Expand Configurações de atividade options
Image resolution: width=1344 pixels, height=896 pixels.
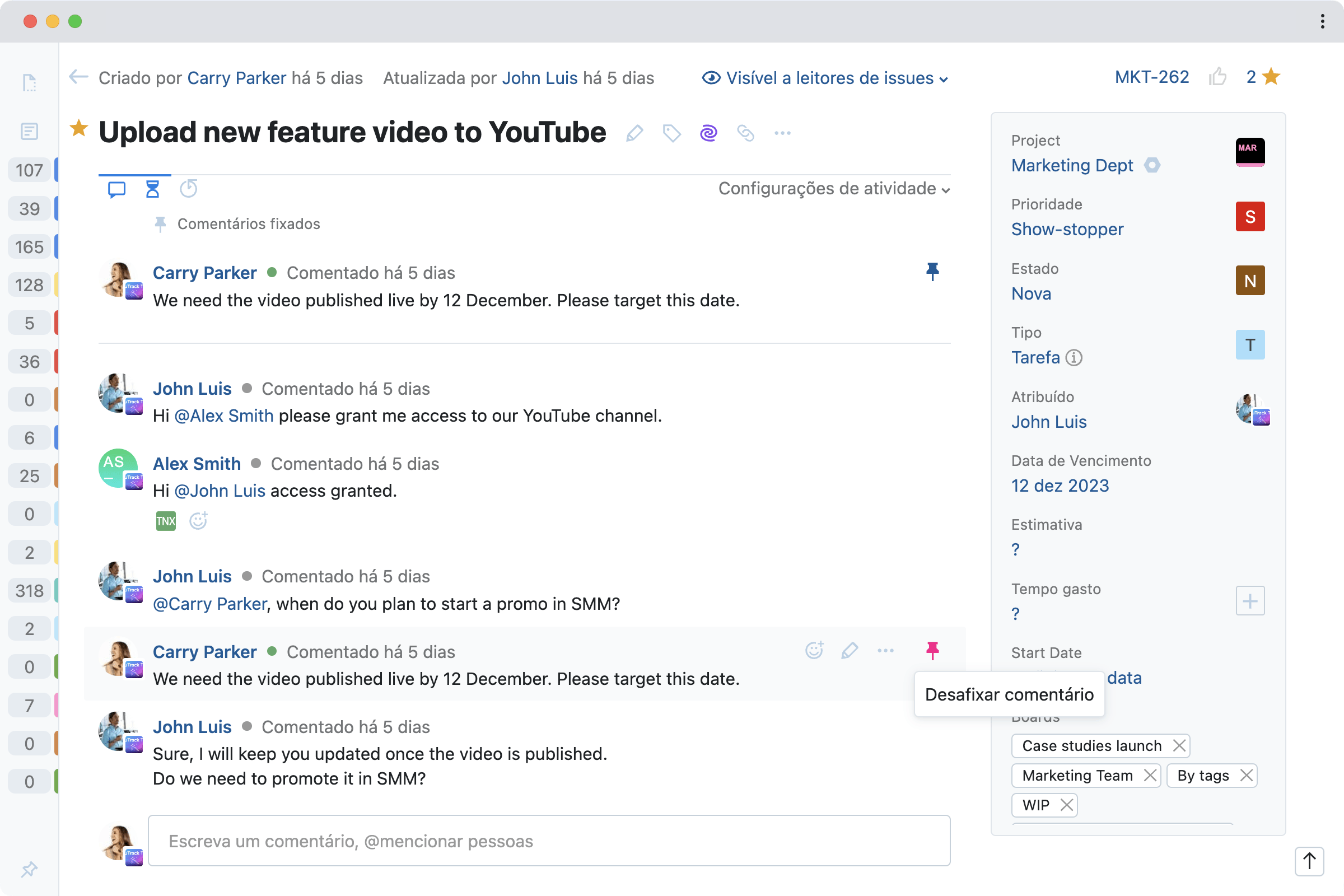click(x=834, y=189)
